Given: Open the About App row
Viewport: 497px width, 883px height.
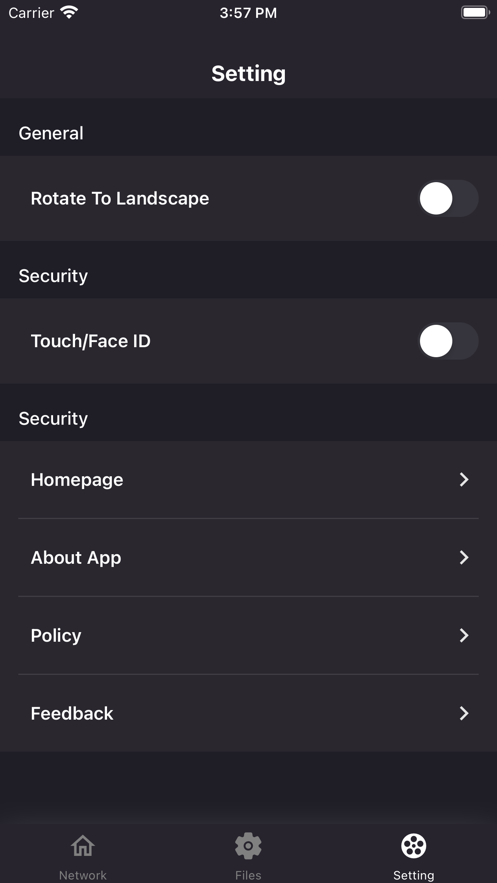Looking at the screenshot, I should point(248,558).
